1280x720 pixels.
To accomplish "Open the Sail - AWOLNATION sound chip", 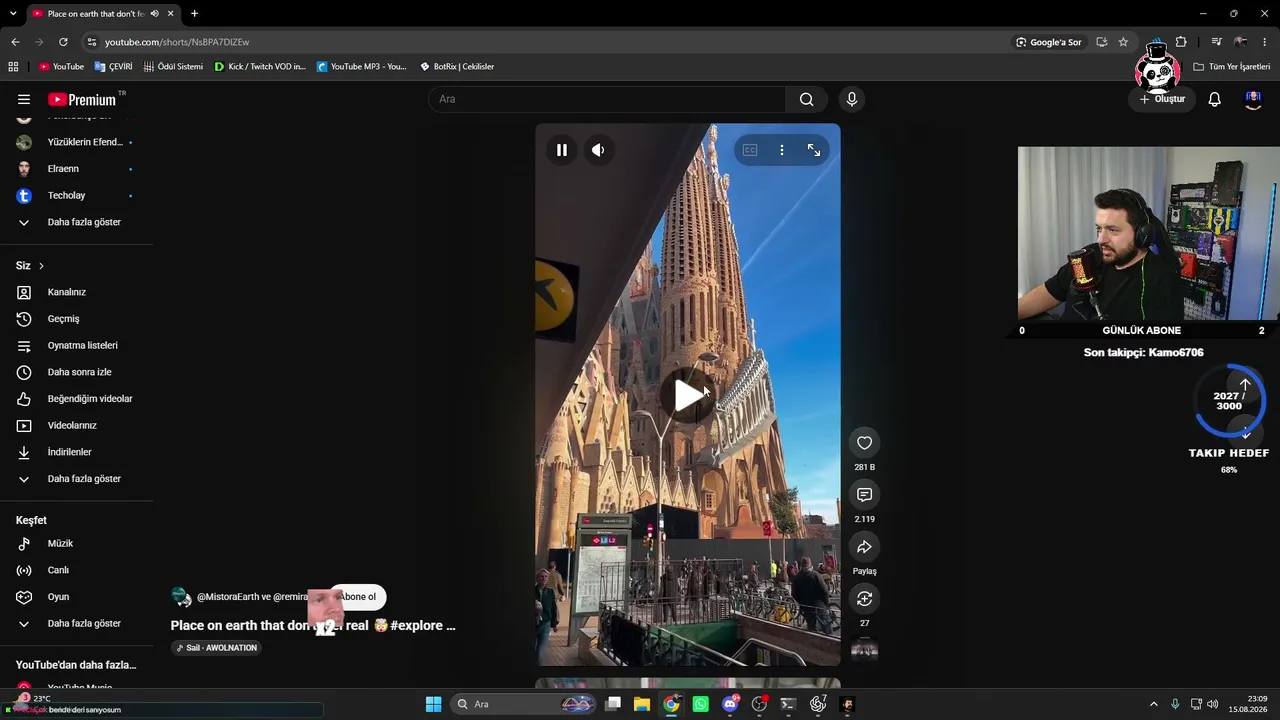I will coord(217,648).
